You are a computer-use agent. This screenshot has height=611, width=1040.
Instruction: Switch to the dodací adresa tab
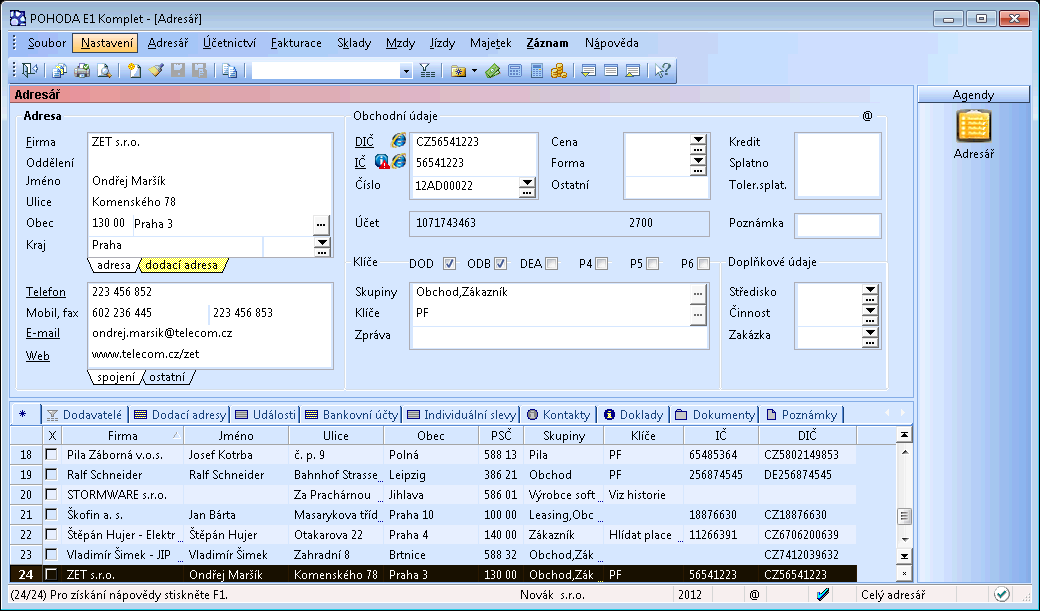[182, 265]
